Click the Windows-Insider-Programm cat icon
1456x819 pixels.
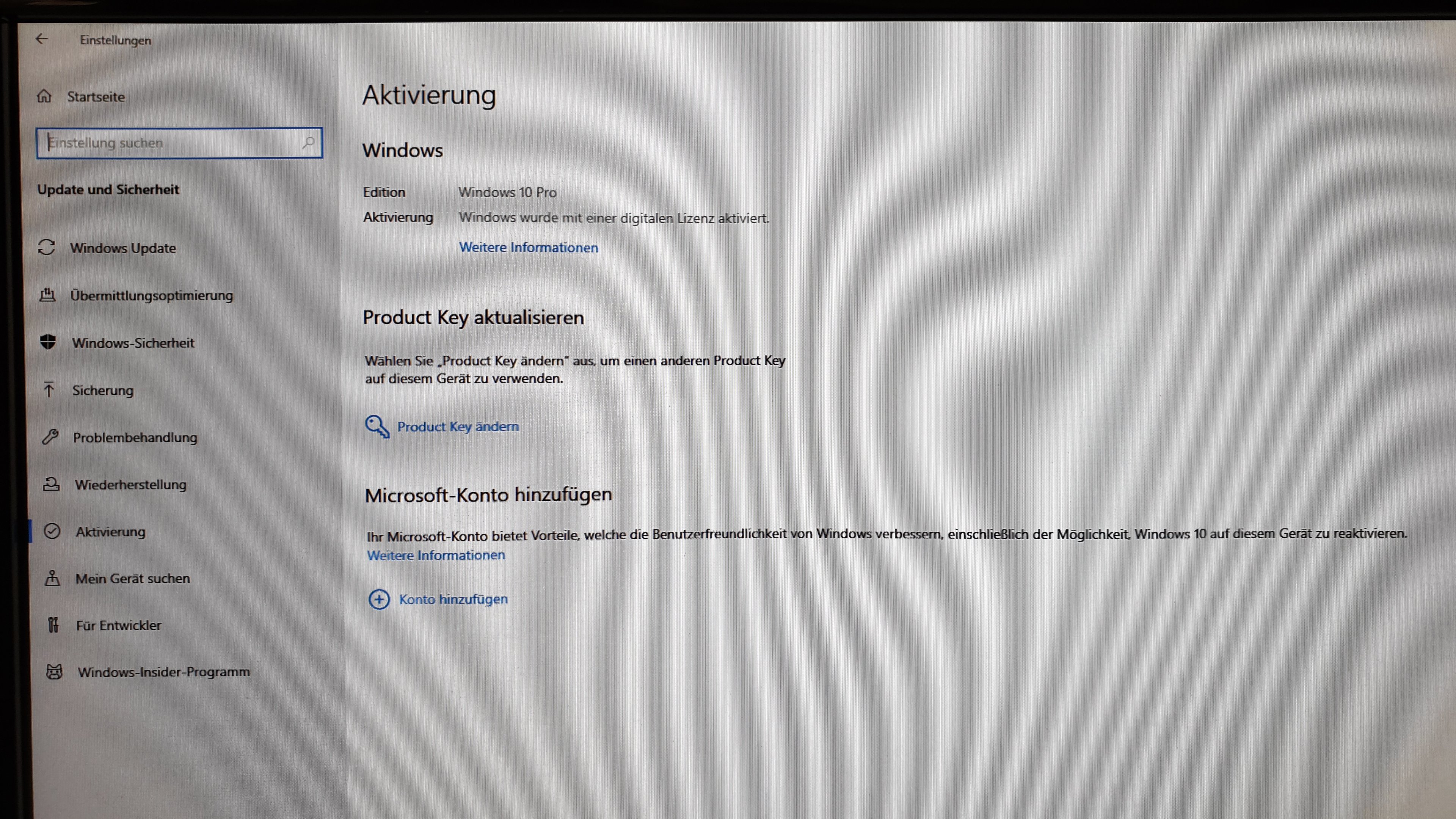pos(54,672)
